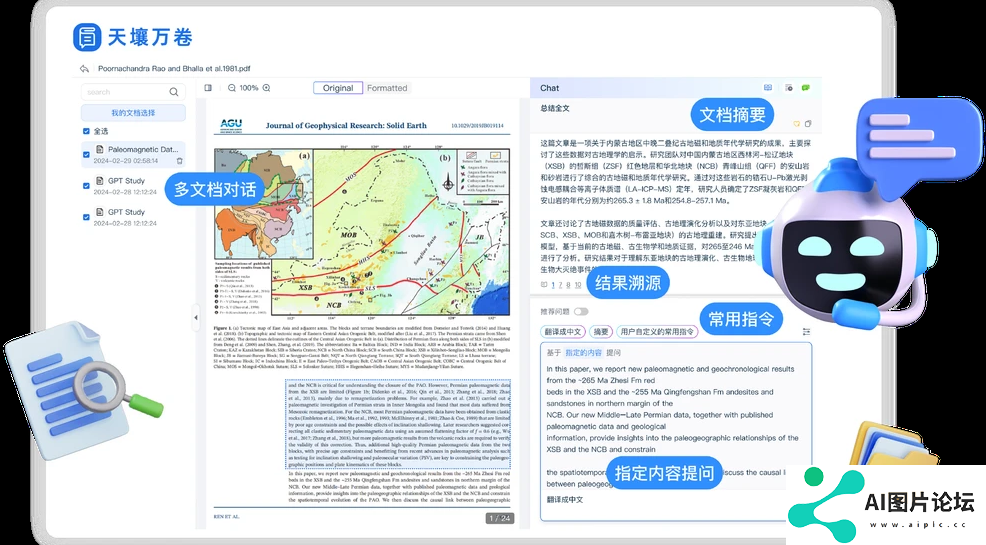This screenshot has height=545, width=986.
Task: Click the search input field
Action: [x=133, y=92]
